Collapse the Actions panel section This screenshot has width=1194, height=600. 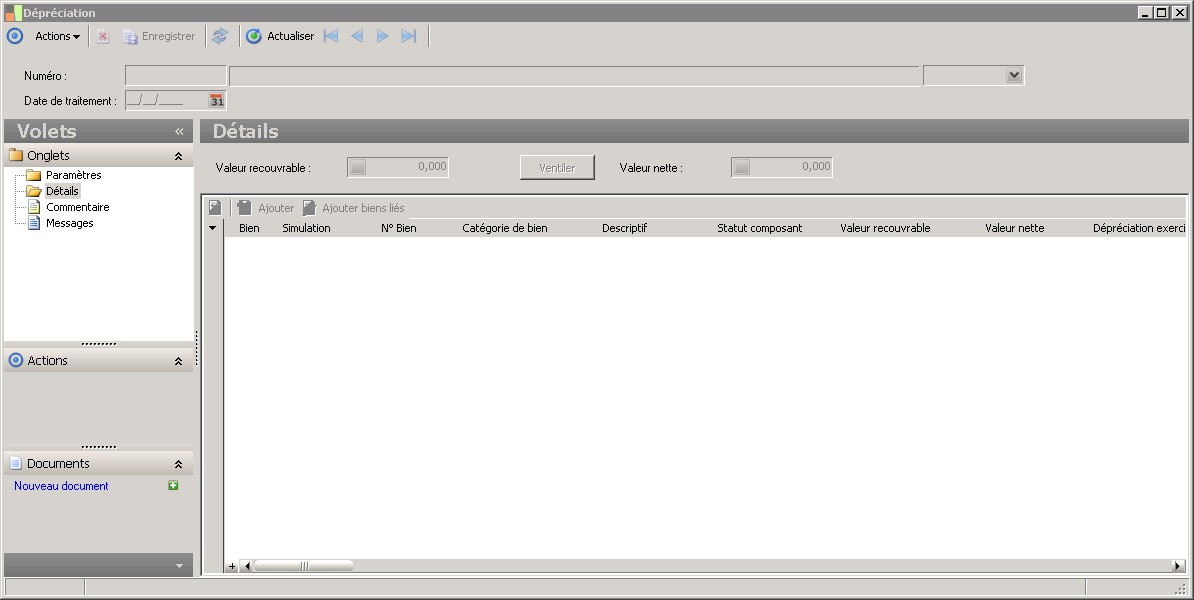[x=178, y=361]
